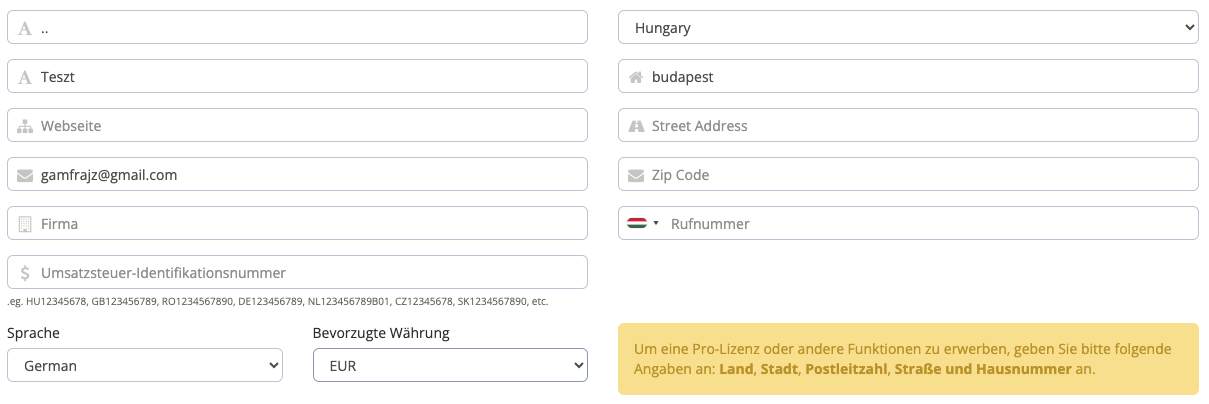This screenshot has height=404, width=1209.
Task: Click the yellow Pro-Lizenz notice box
Action: coord(908,359)
